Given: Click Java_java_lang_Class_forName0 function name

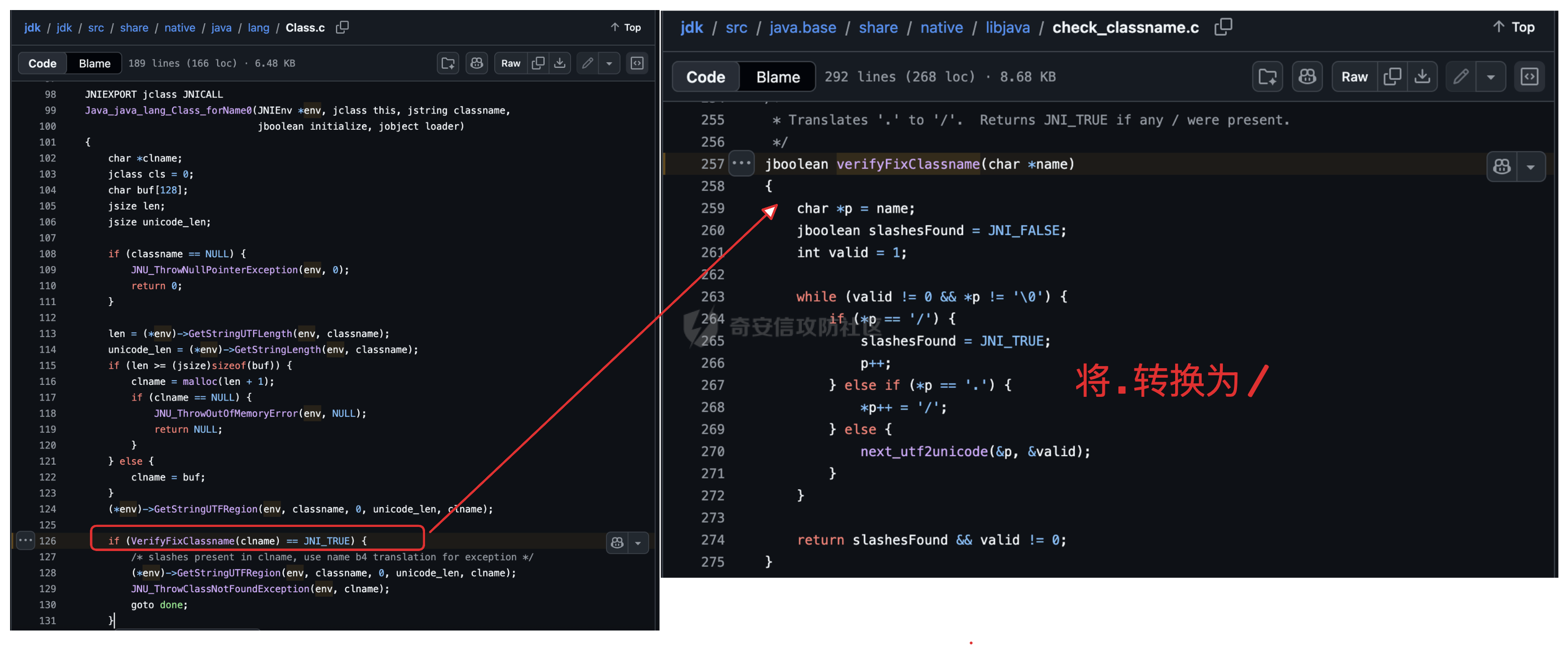Looking at the screenshot, I should (x=168, y=110).
